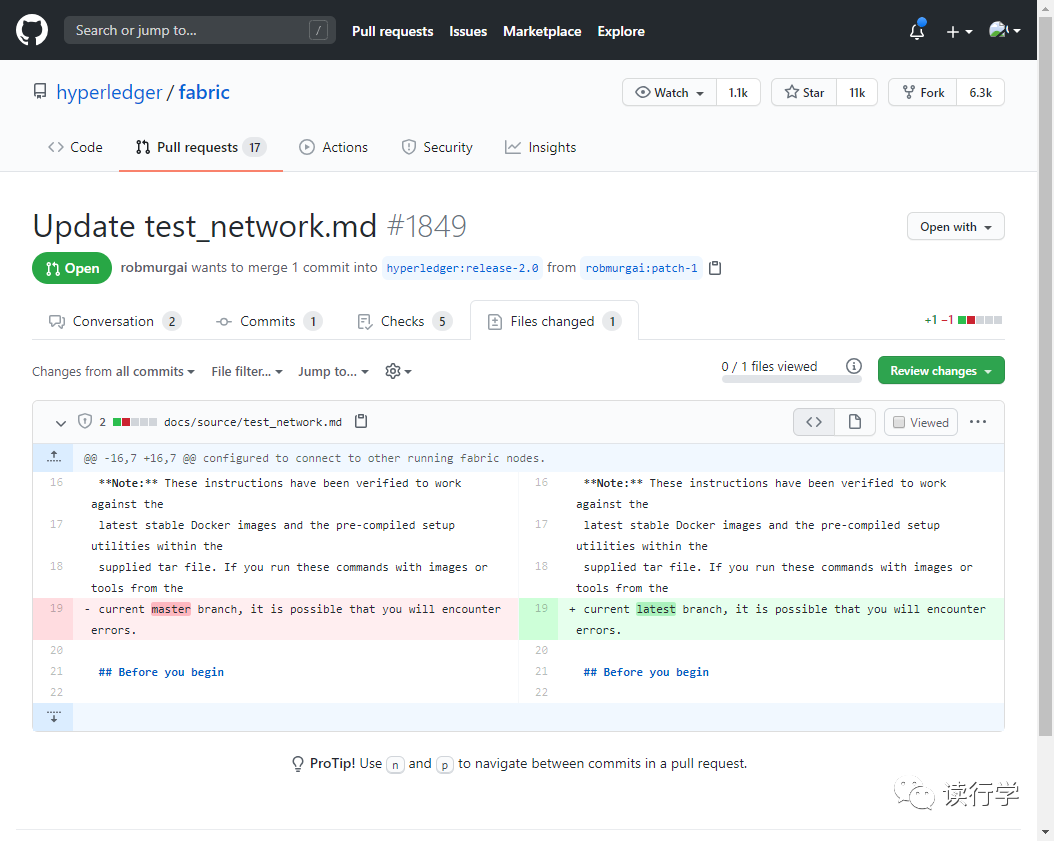
Task: Open the Commits tab
Action: tap(268, 321)
